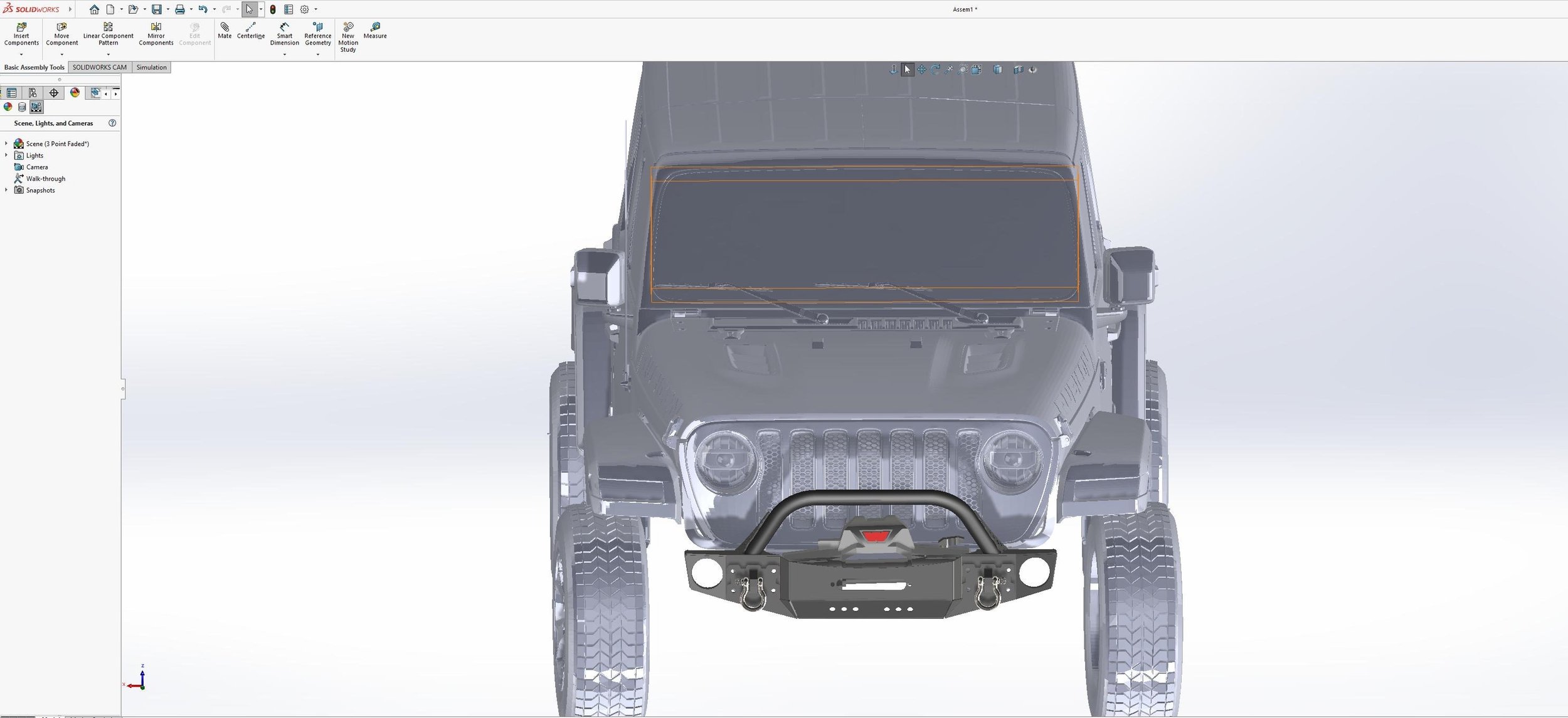The width and height of the screenshot is (1568, 718).
Task: Open Insert Components dropdown arrow
Action: coord(21,55)
